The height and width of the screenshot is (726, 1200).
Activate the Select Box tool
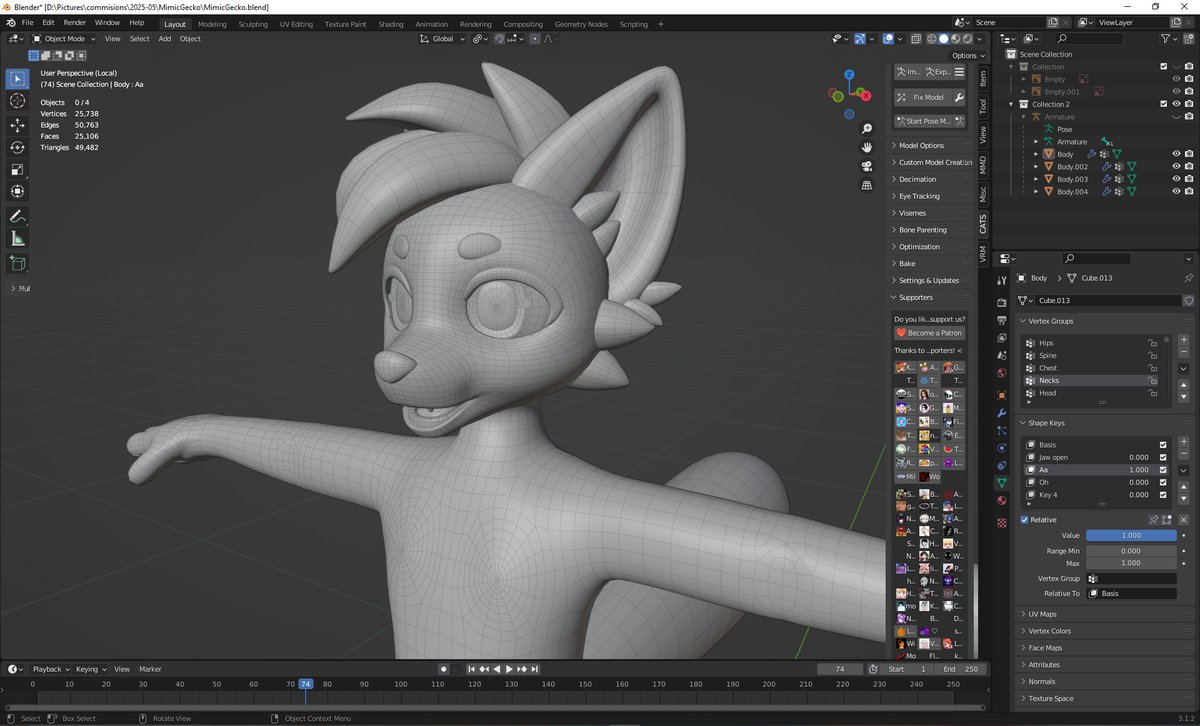18,78
